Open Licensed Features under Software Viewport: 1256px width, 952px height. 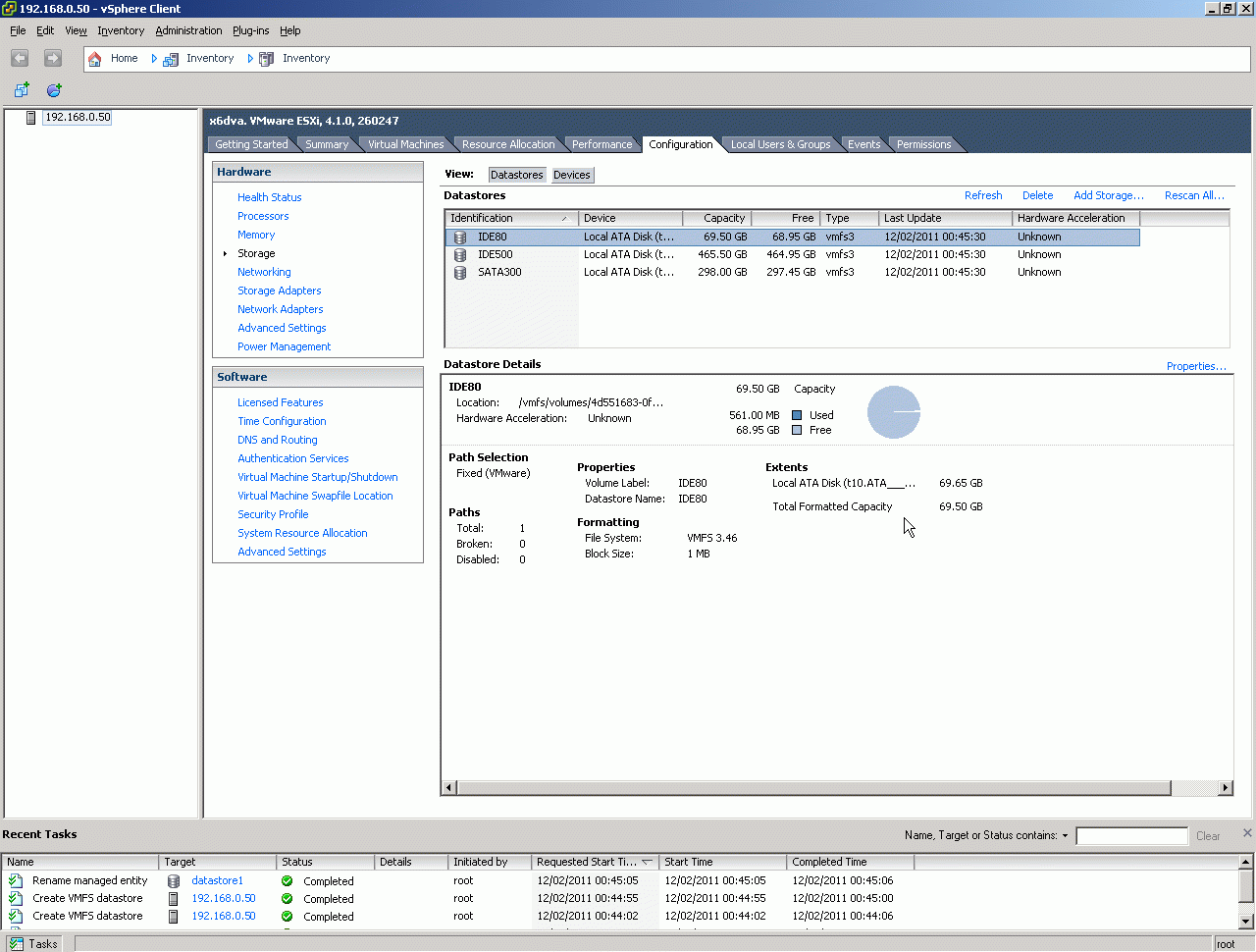coord(281,402)
